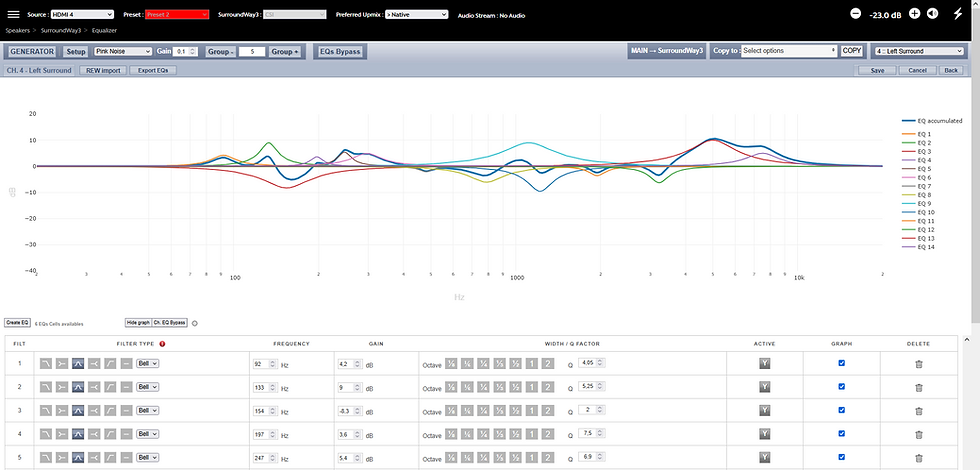Decrease master volume with minus icon

[856, 14]
